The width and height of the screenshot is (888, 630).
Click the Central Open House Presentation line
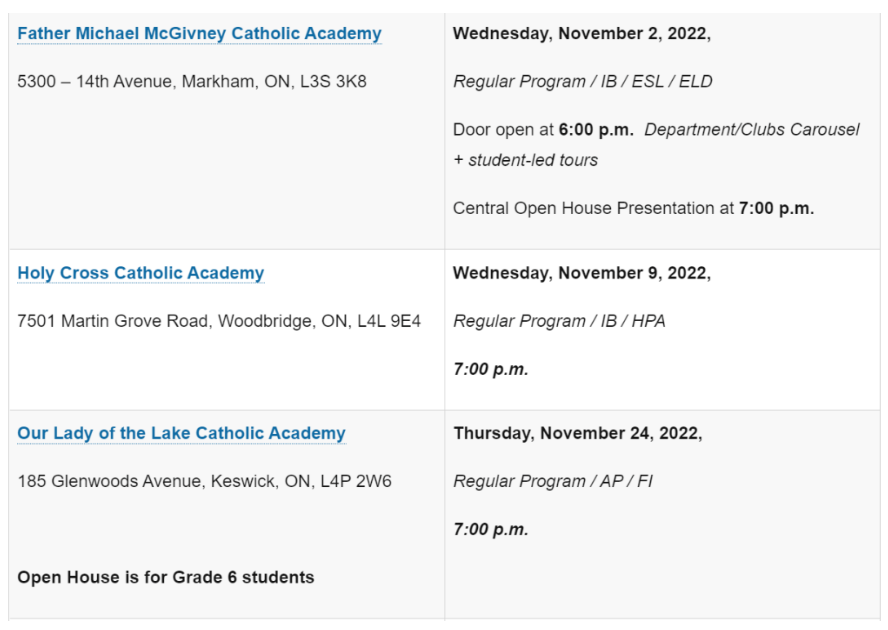[594, 208]
